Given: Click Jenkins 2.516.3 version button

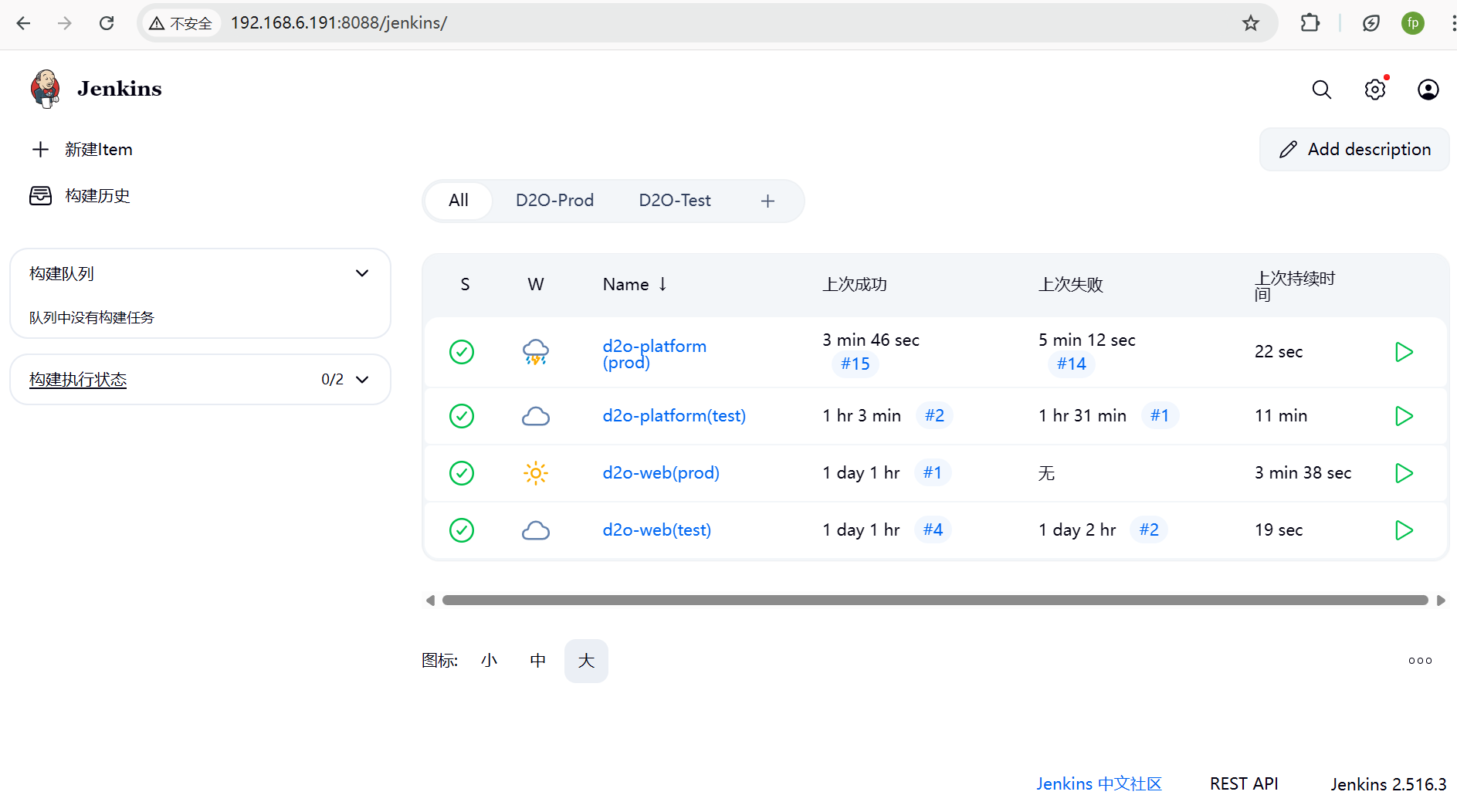Looking at the screenshot, I should pyautogui.click(x=1388, y=785).
